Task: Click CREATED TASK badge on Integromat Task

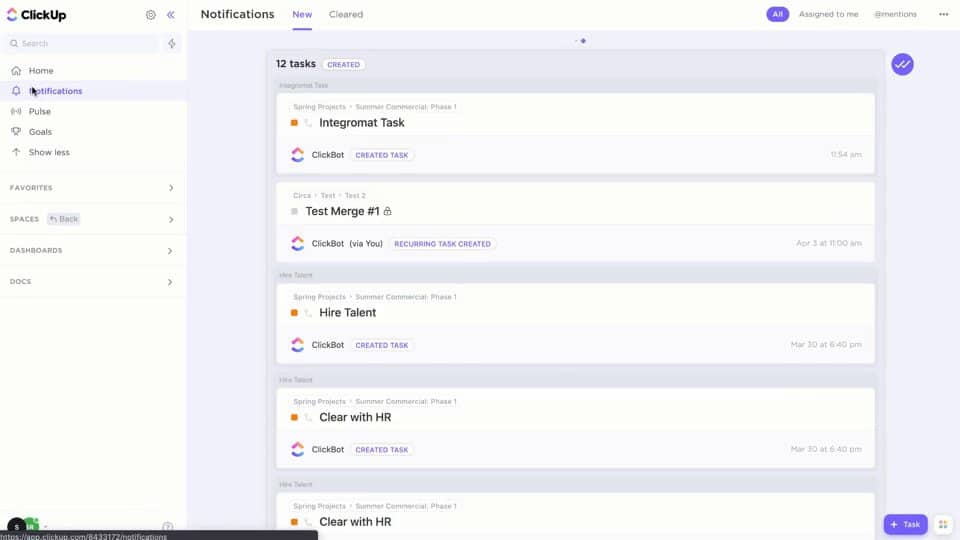Action: coord(382,155)
